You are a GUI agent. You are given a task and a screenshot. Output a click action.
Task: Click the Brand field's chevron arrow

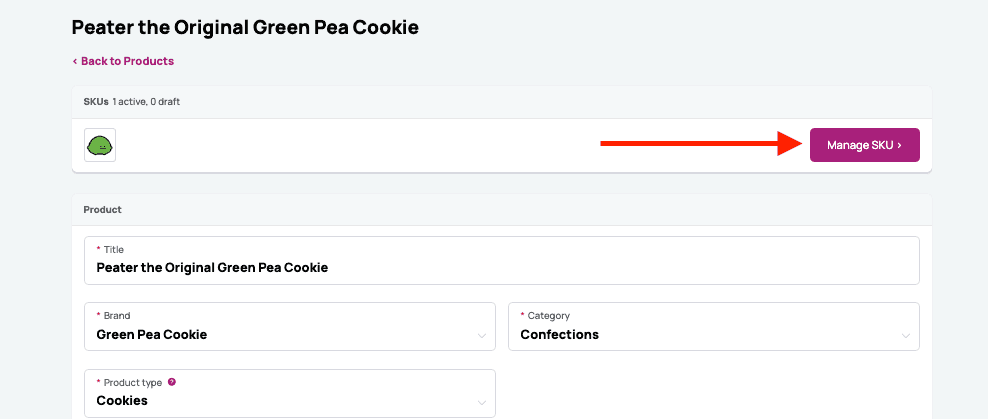point(483,336)
